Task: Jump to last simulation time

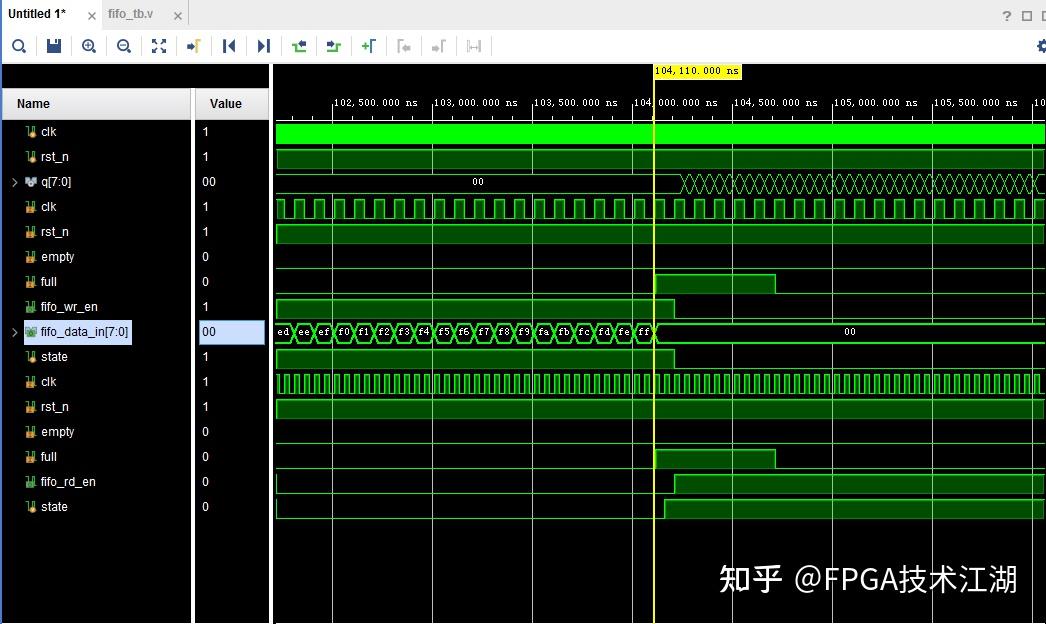Action: tap(263, 46)
